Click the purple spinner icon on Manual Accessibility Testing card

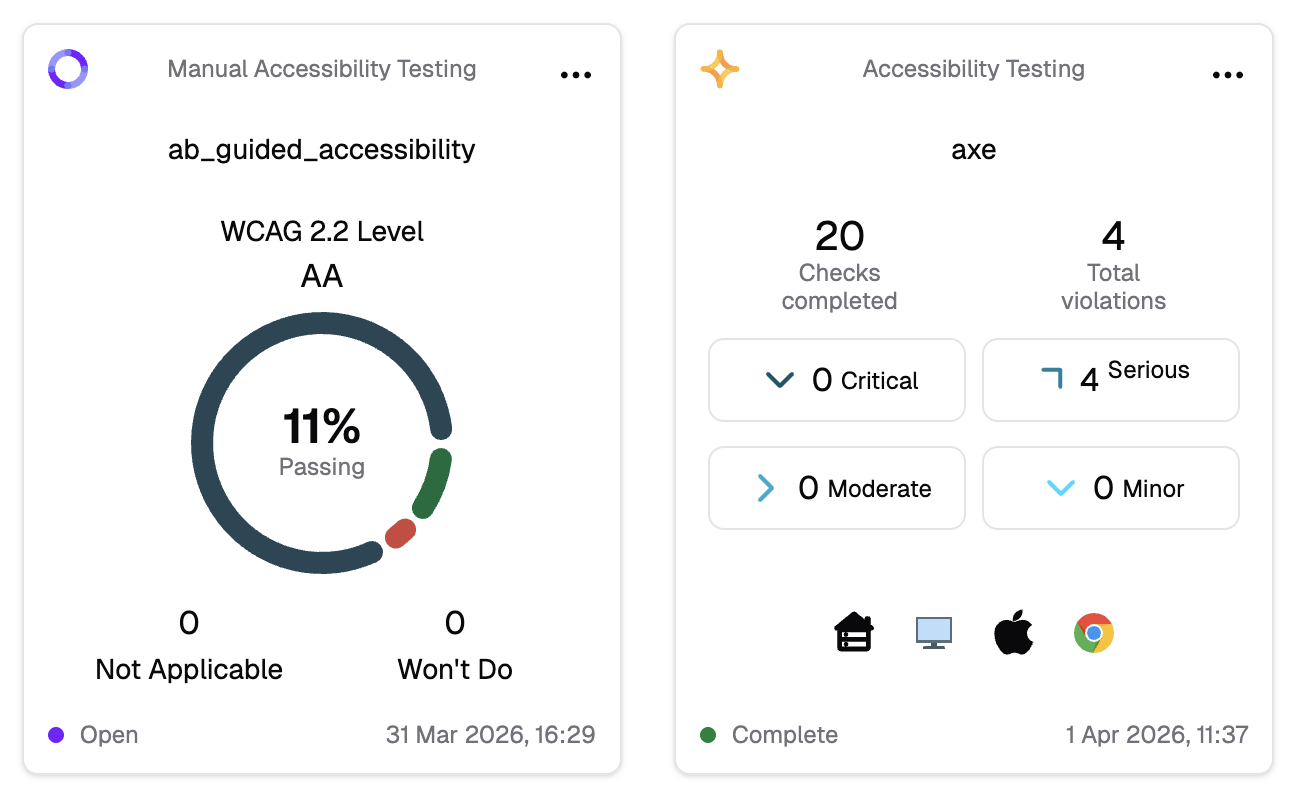(x=67, y=69)
